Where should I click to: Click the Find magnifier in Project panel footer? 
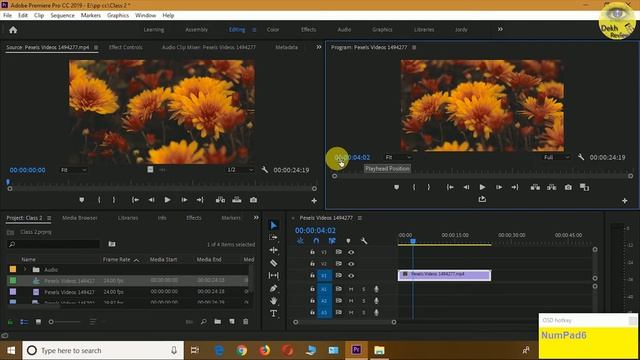pos(203,322)
